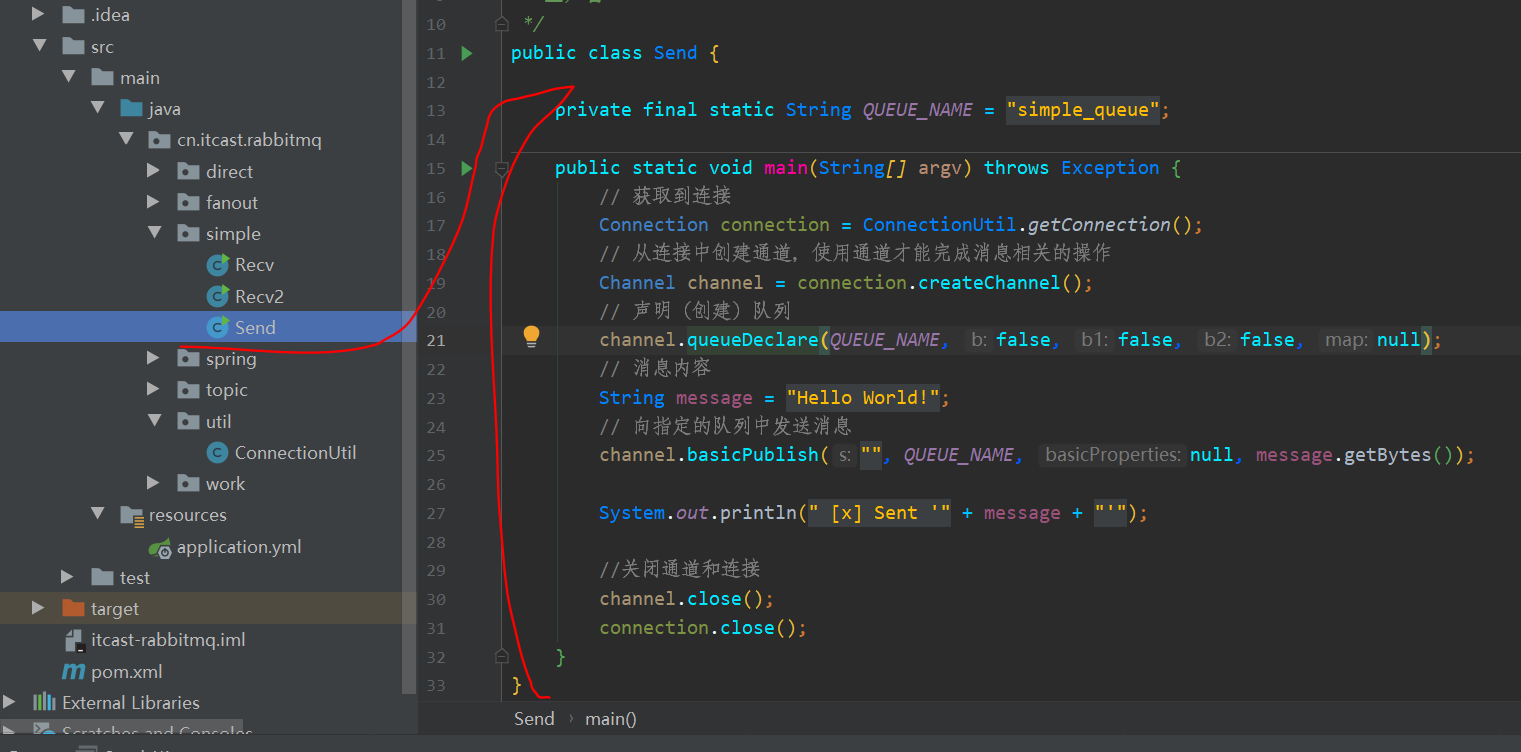Click the project tree vertical scrollbar
1521x752 pixels.
click(409, 345)
